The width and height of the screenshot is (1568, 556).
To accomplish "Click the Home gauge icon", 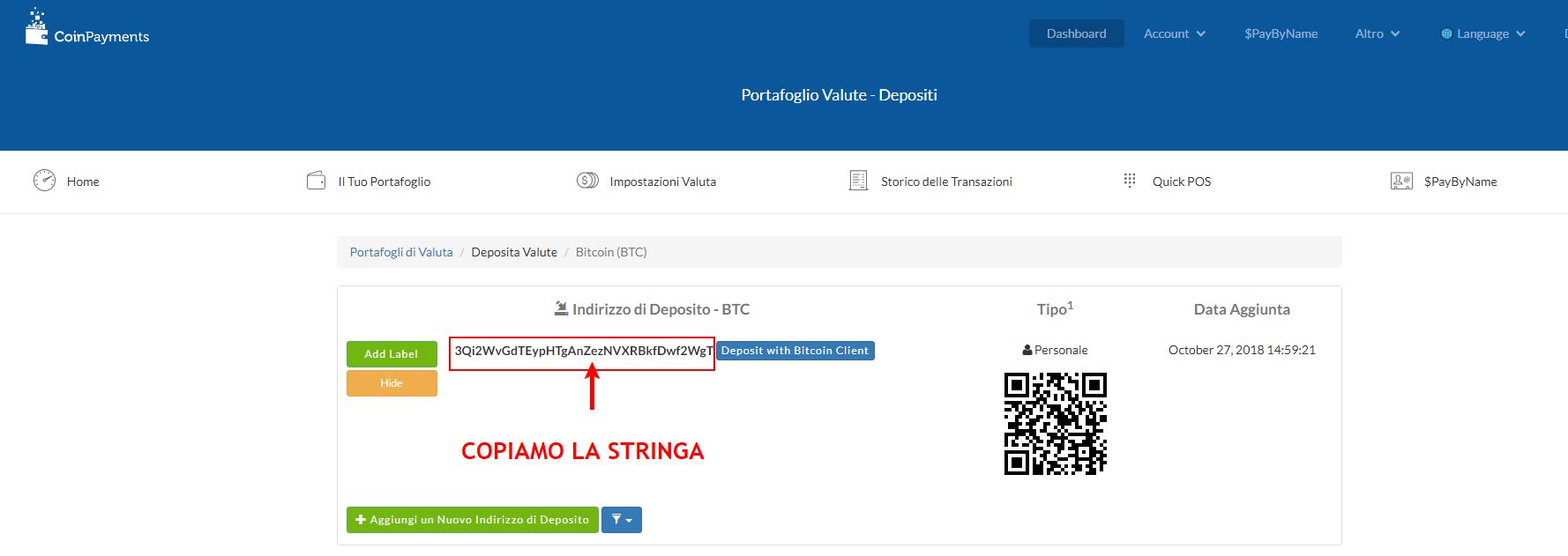I will tap(44, 181).
